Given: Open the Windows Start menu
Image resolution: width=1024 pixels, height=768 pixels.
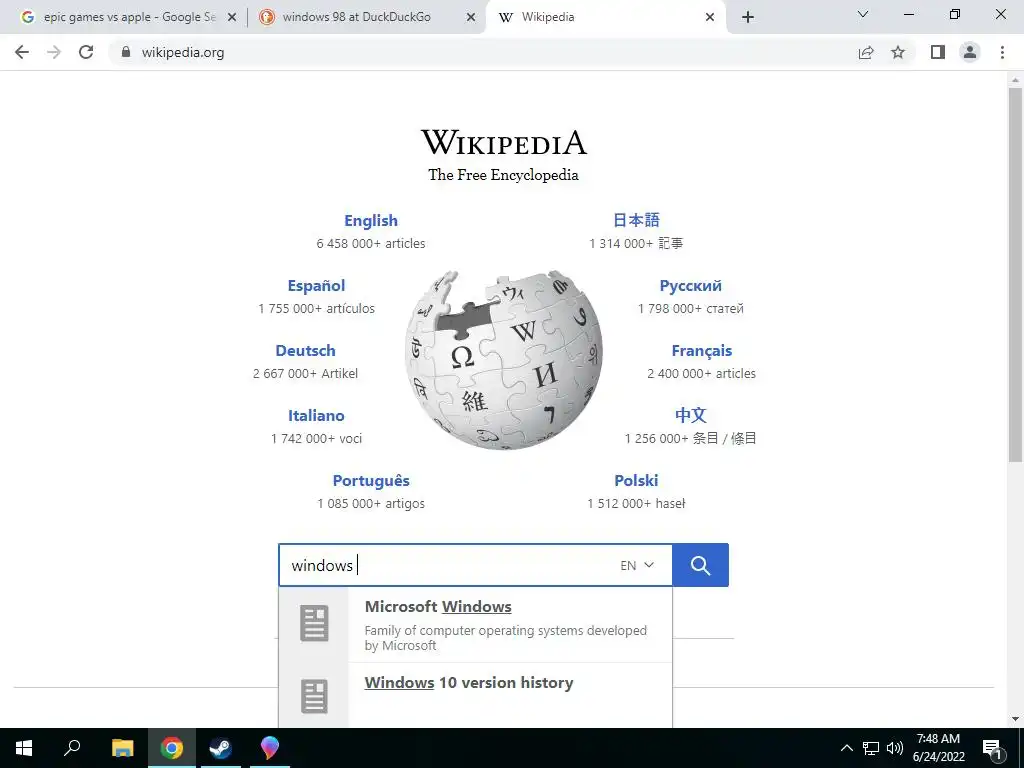Looking at the screenshot, I should [x=24, y=748].
